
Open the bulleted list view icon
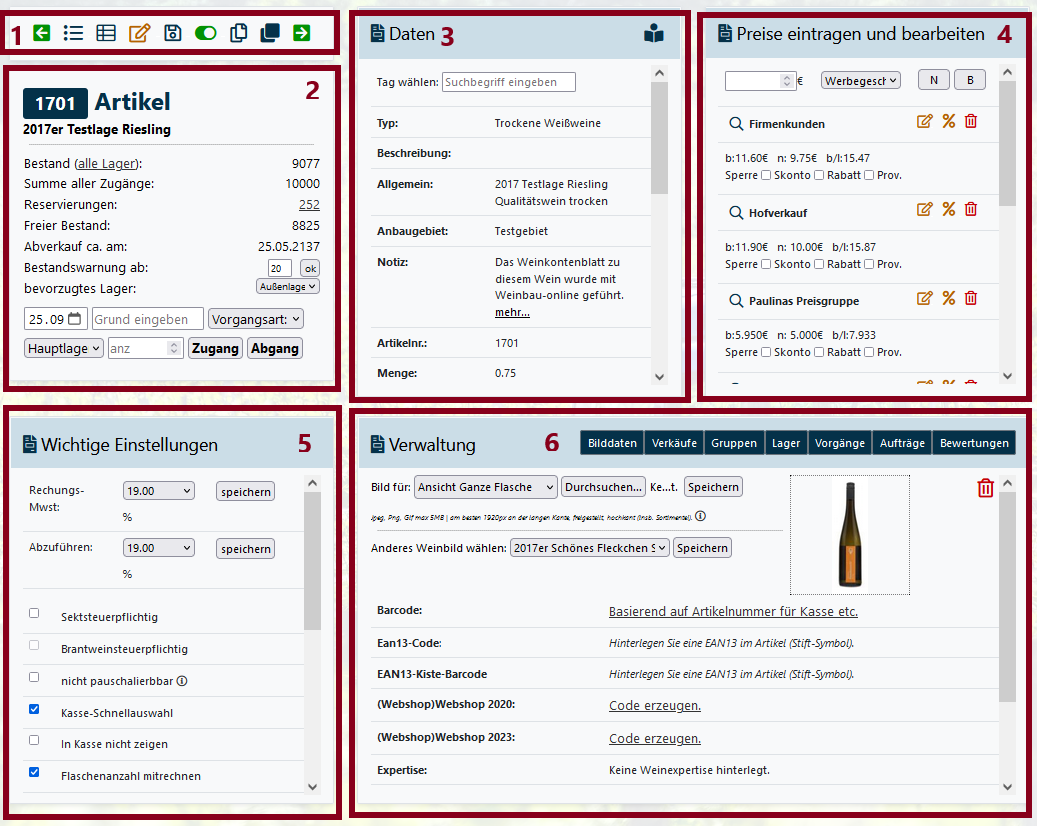pyautogui.click(x=73, y=33)
